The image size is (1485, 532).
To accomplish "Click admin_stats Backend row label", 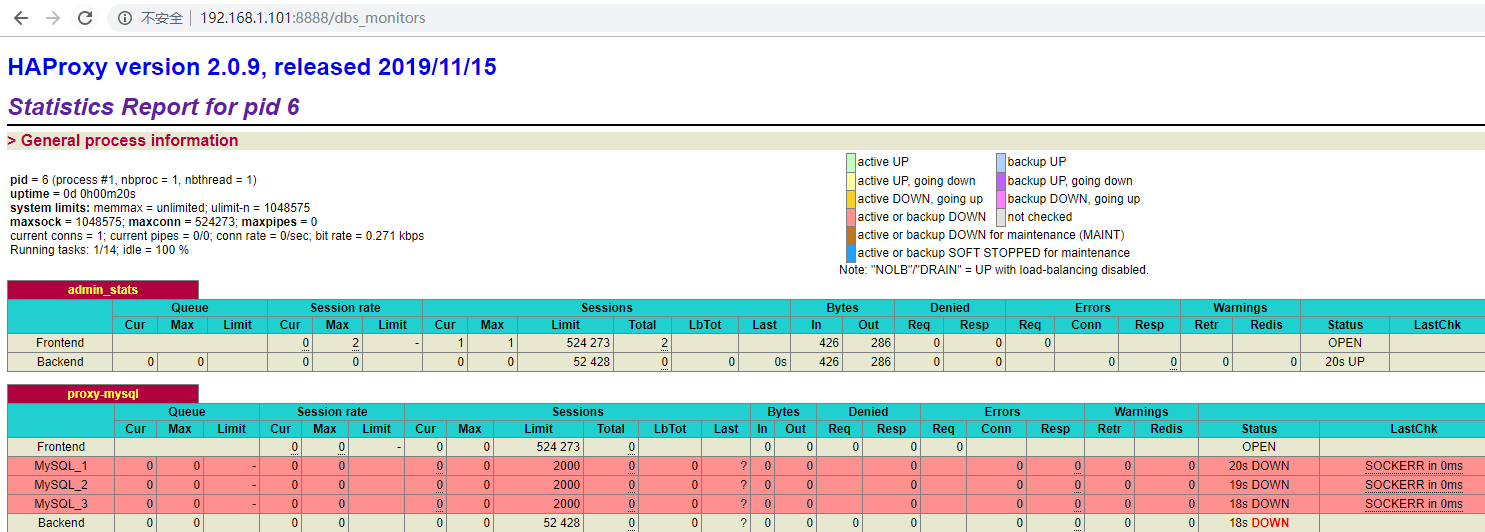I will click(60, 362).
